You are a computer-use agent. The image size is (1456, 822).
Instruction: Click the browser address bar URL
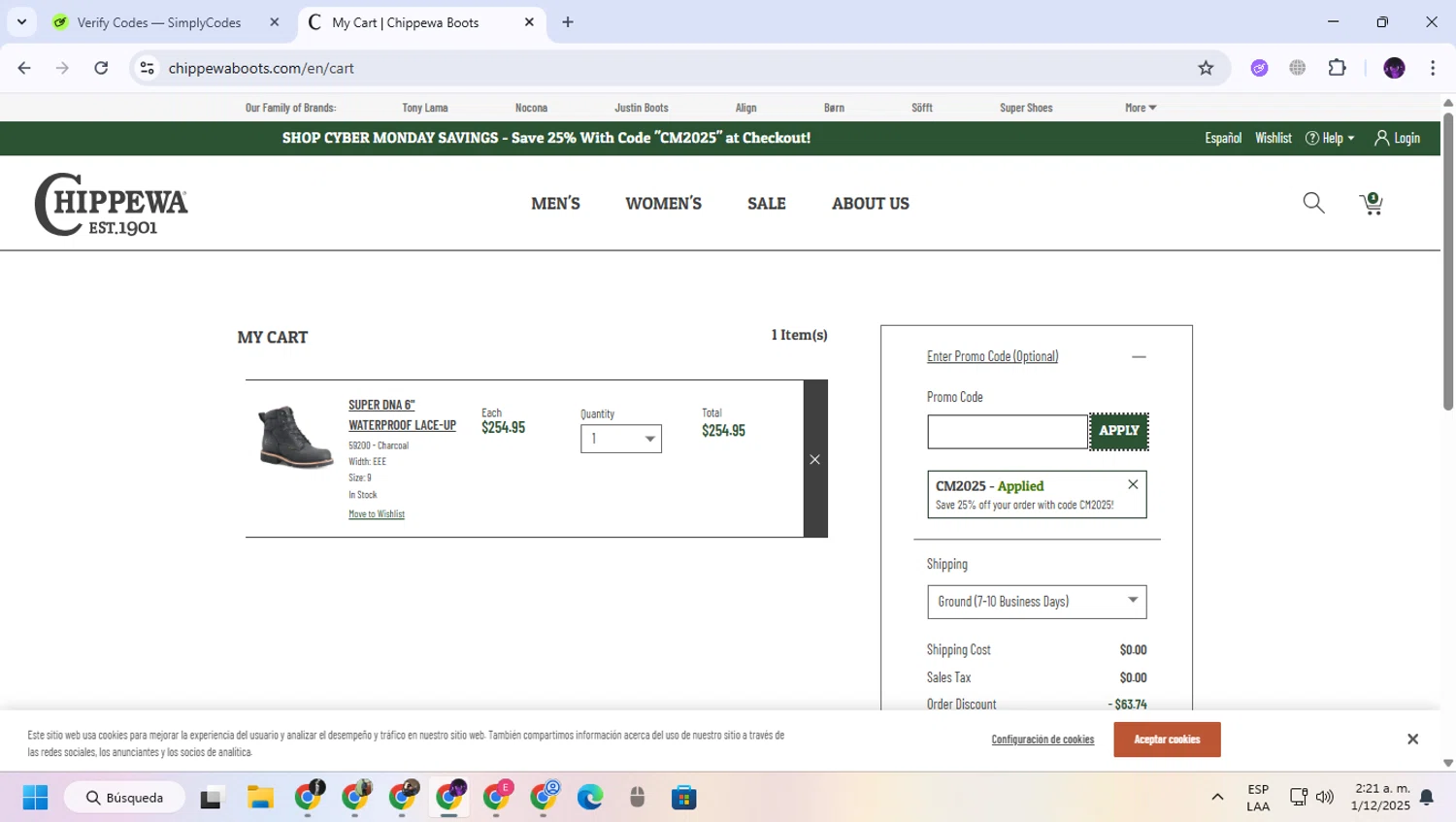click(261, 68)
